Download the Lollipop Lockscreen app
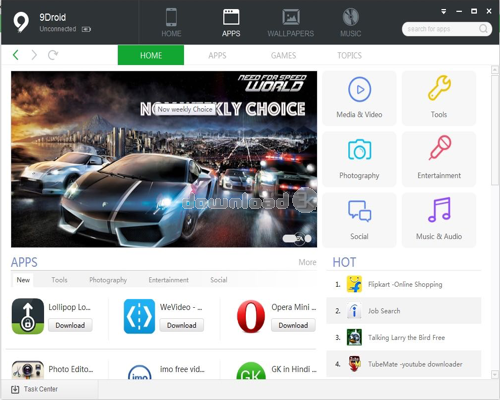This screenshot has height=400, width=500. tap(70, 325)
